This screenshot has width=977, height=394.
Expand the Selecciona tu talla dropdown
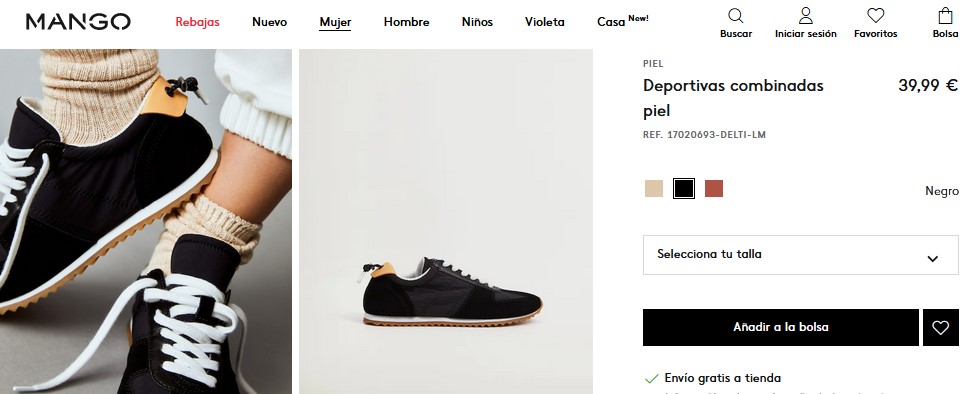pos(801,255)
